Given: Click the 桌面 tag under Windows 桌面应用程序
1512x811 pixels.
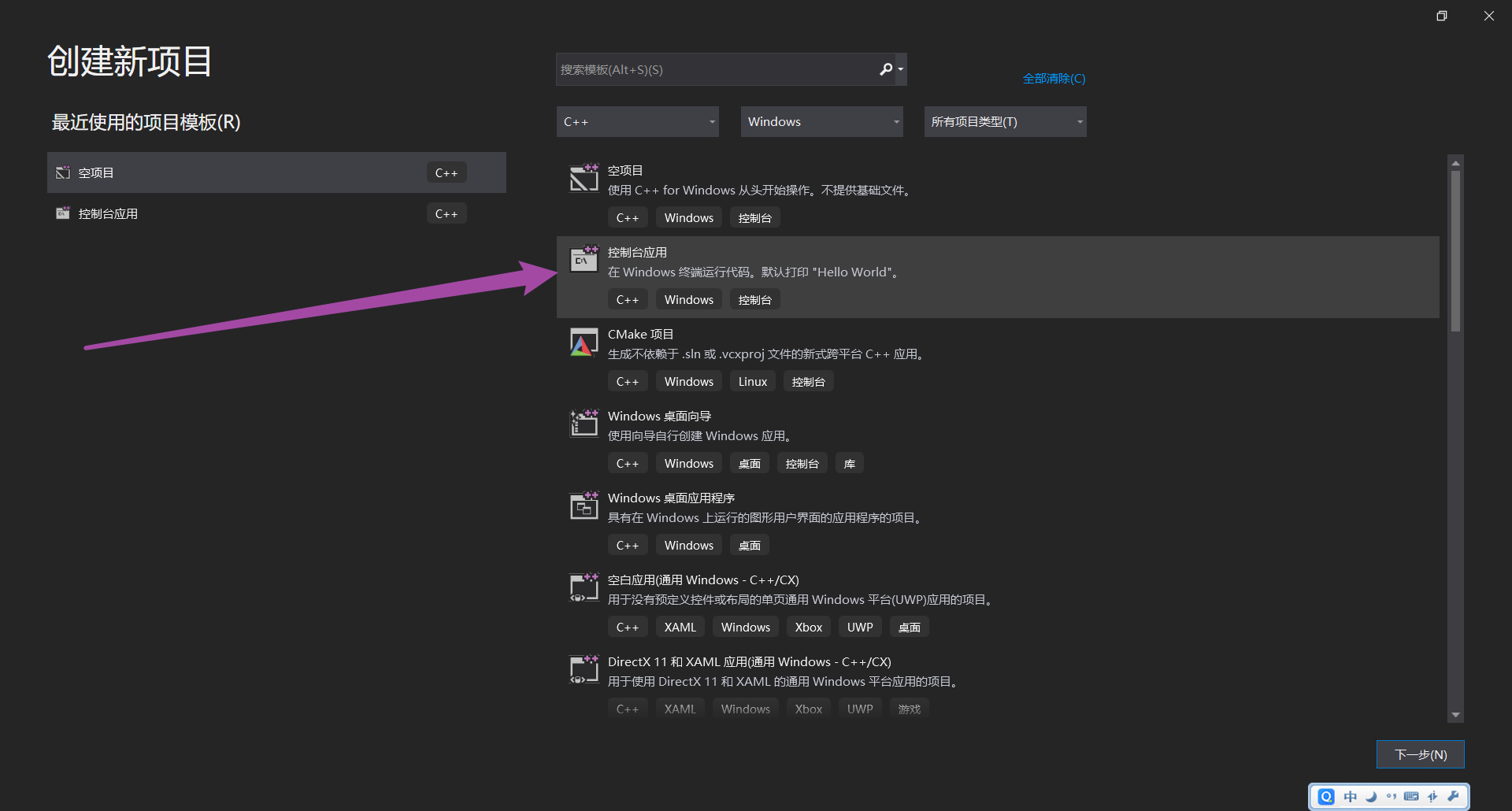Looking at the screenshot, I should coord(750,545).
